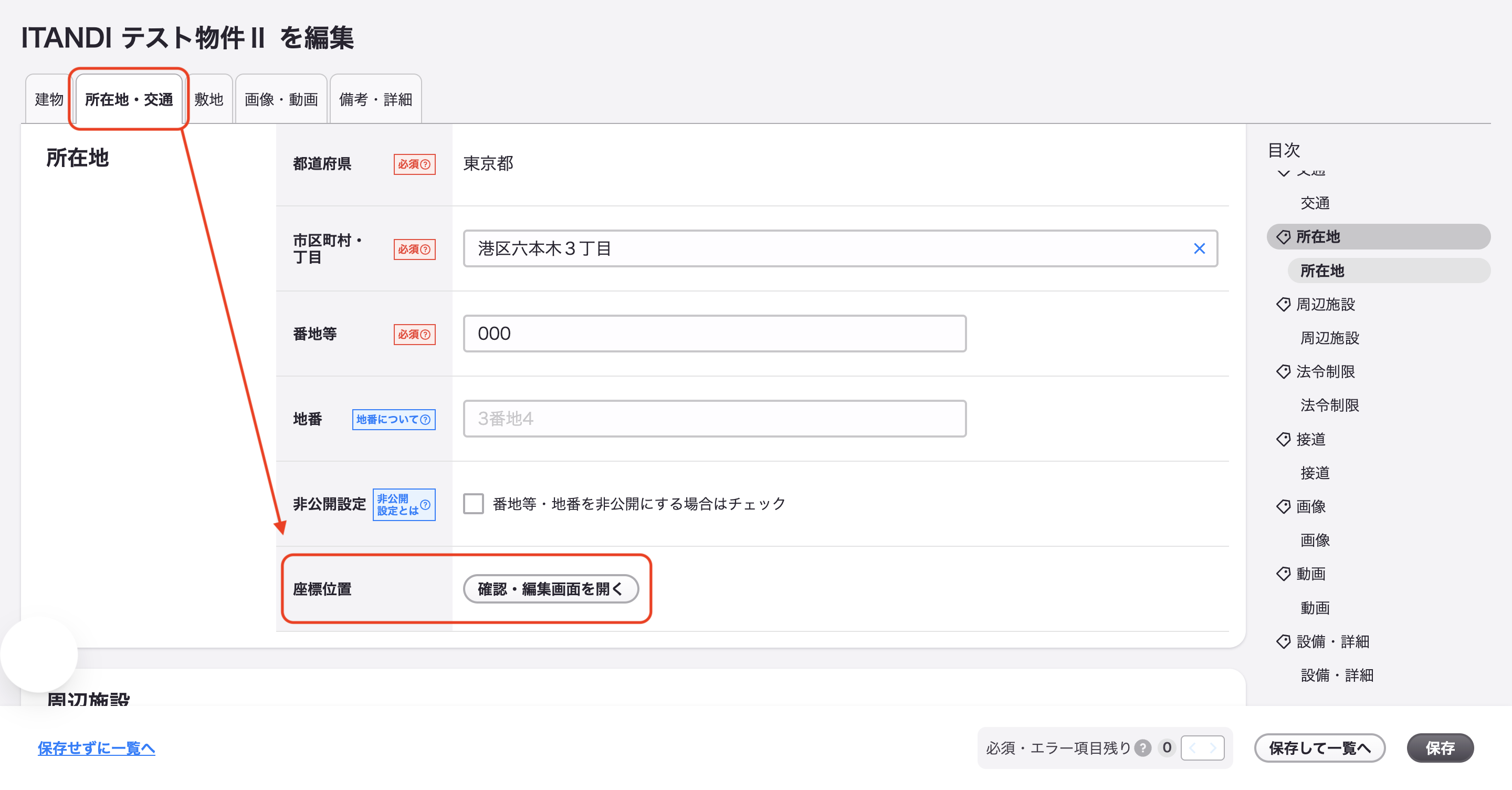The image size is (1512, 790).
Task: Click the 必須 help badge next to 市区町村・丁目
Action: [x=414, y=249]
